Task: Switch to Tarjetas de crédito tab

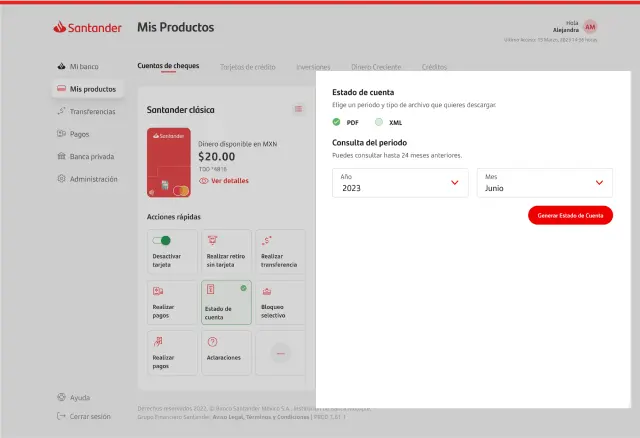Action: click(248, 67)
